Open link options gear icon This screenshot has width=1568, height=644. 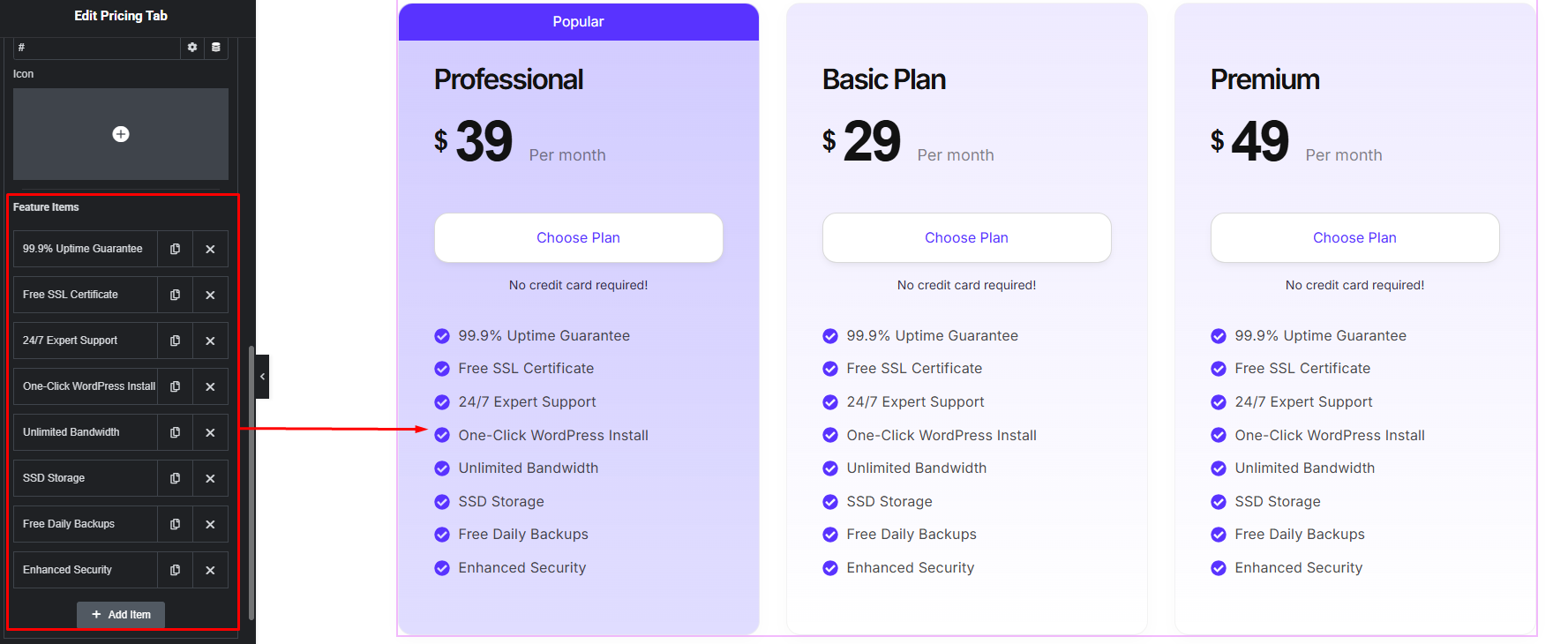tap(192, 48)
